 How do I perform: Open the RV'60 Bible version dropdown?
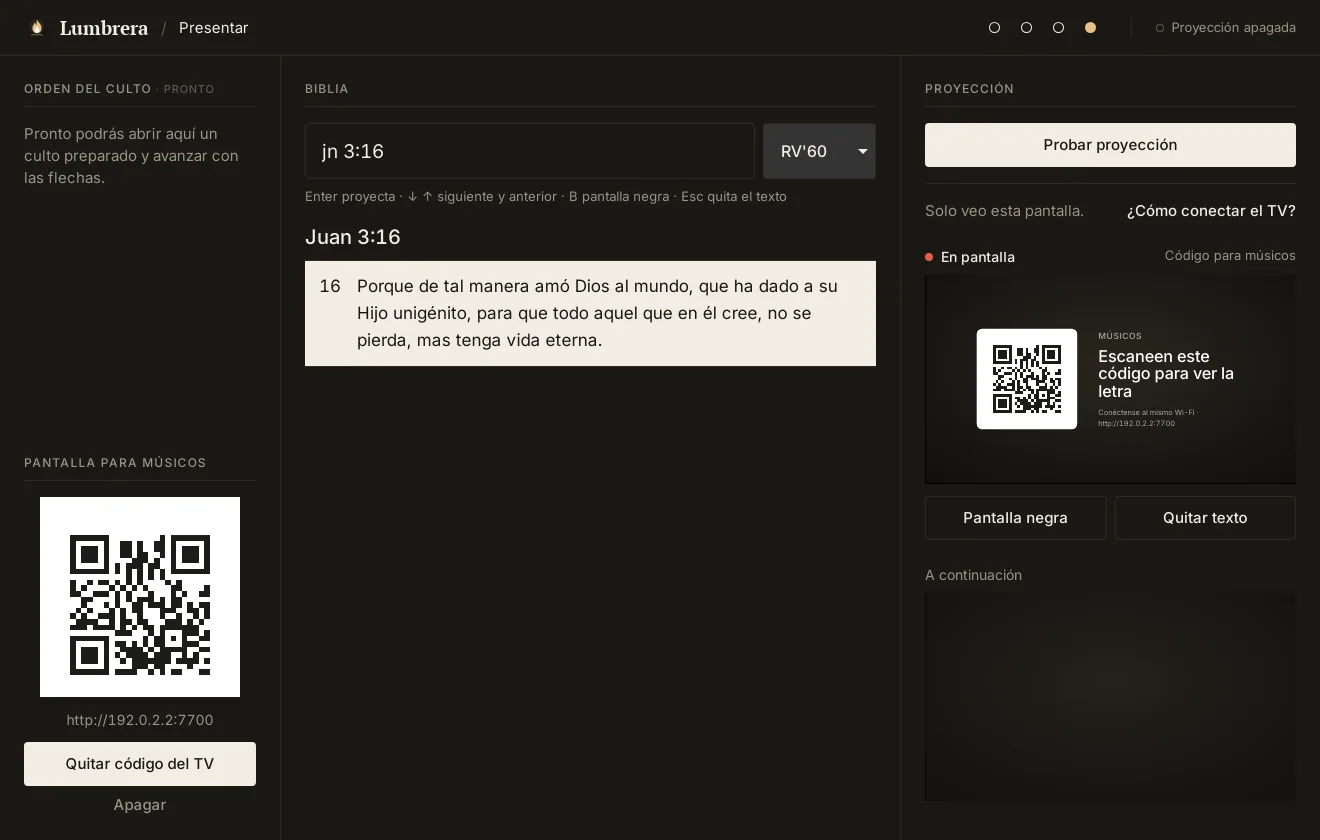819,151
